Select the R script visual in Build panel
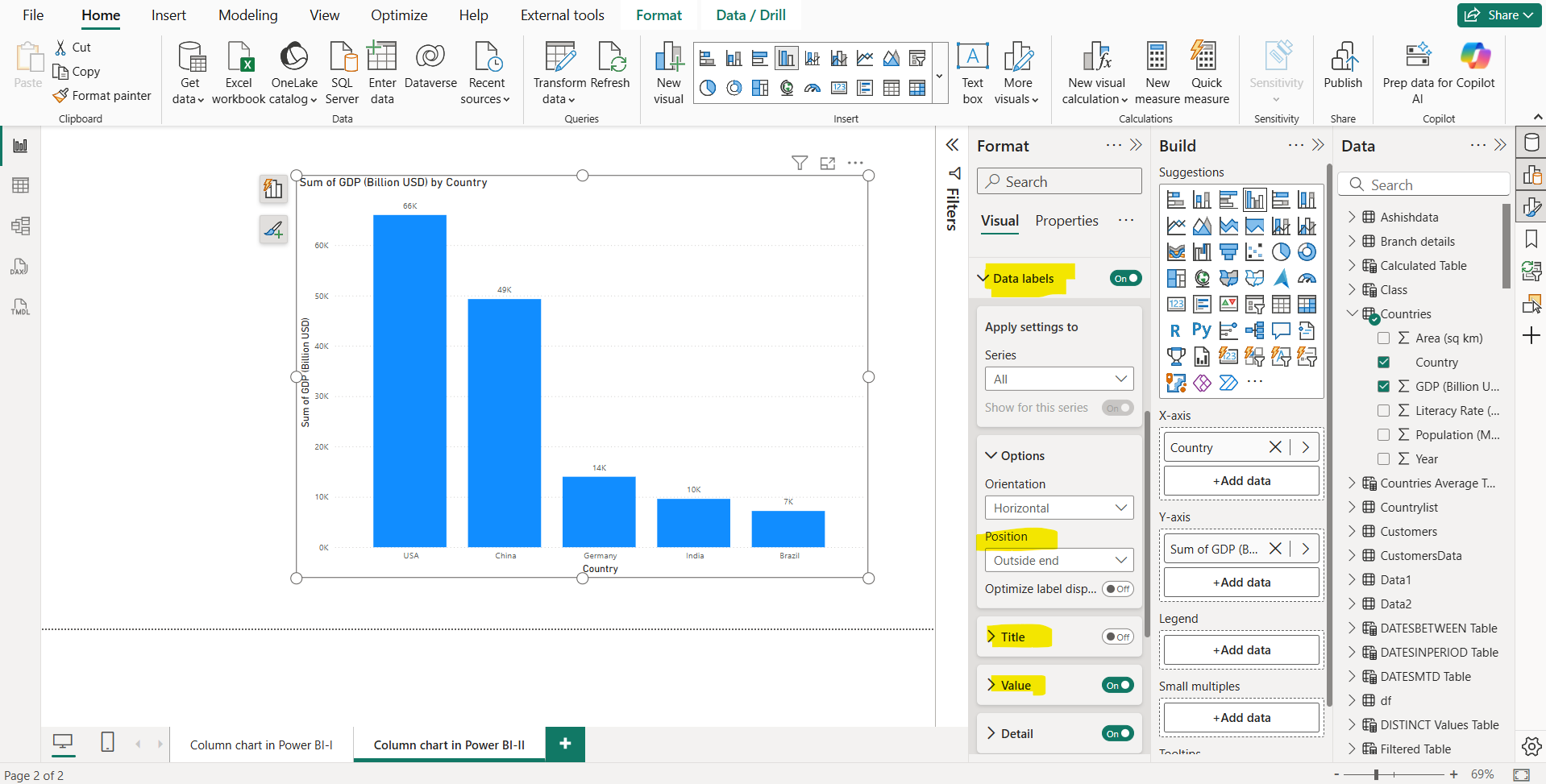This screenshot has height=784, width=1546. click(1175, 330)
